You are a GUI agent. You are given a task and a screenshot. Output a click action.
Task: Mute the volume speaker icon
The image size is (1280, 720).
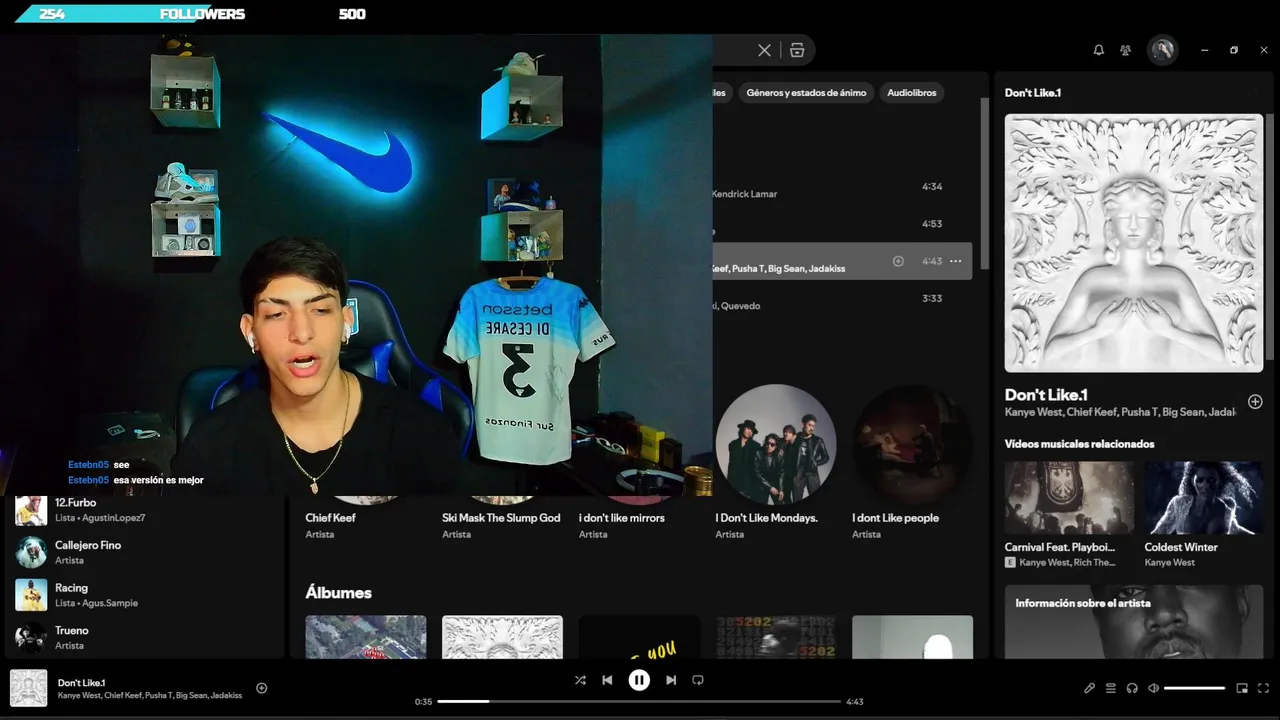(x=1153, y=688)
